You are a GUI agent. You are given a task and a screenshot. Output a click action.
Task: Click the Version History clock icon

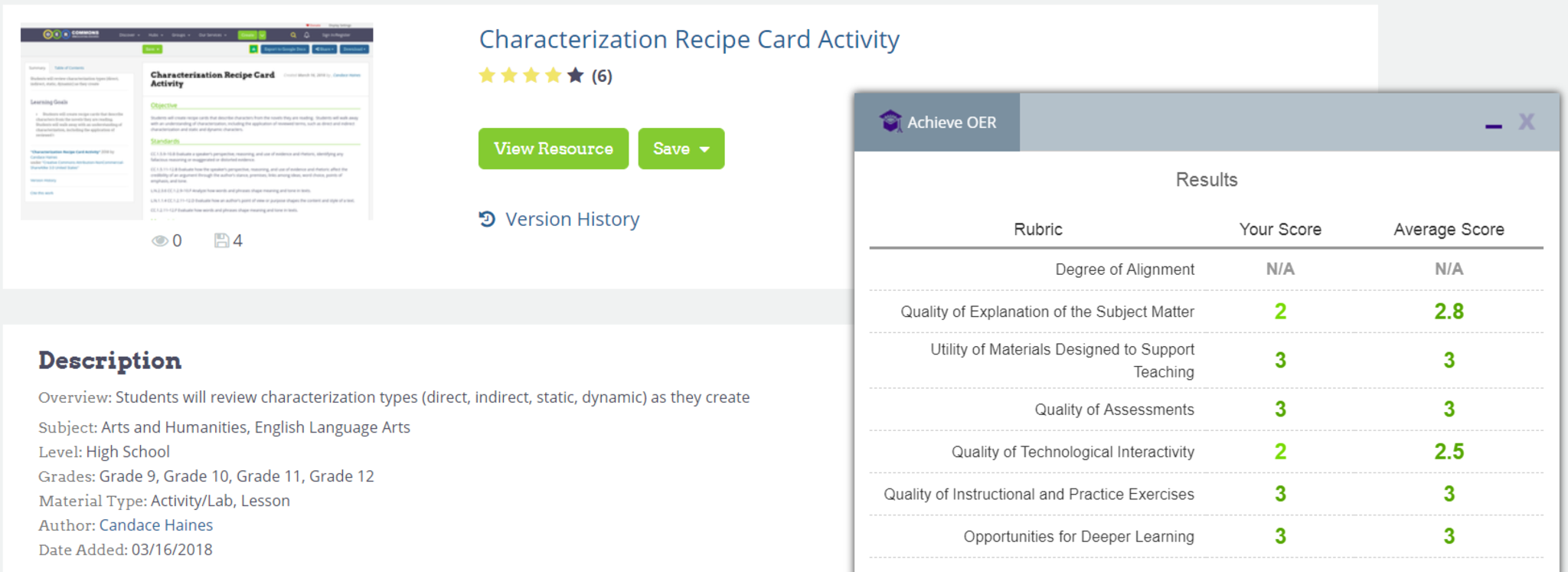487,220
